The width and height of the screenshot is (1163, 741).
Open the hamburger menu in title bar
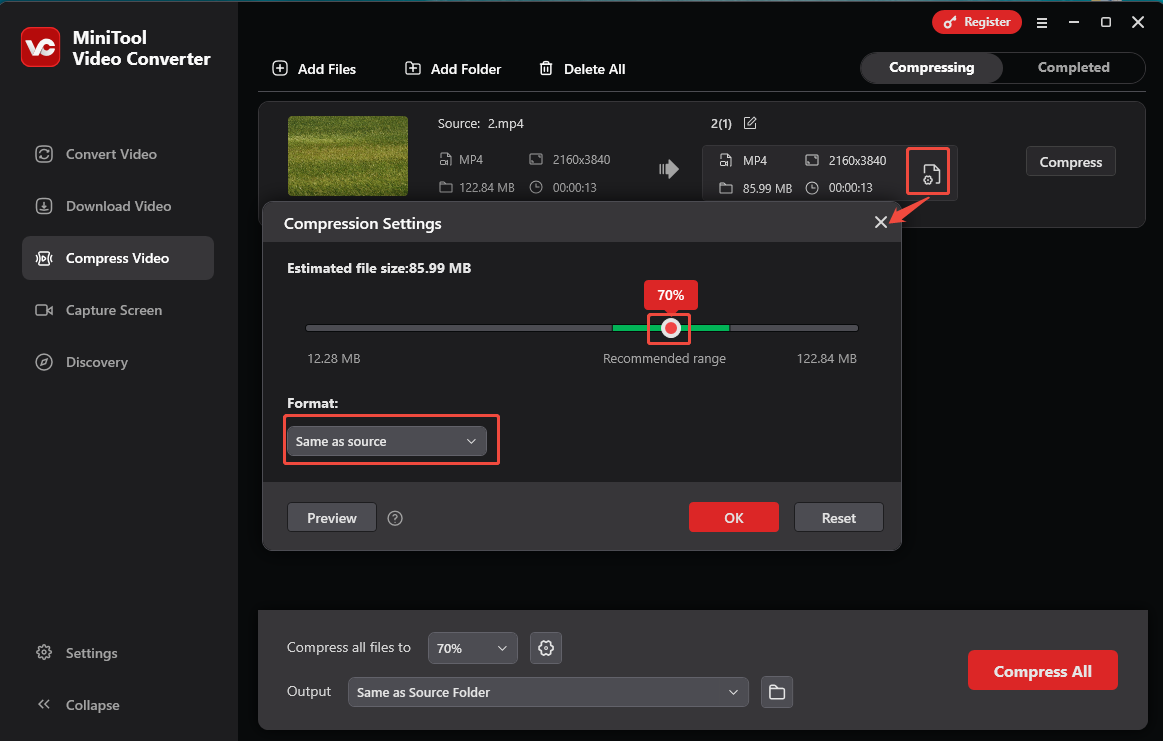(1041, 23)
